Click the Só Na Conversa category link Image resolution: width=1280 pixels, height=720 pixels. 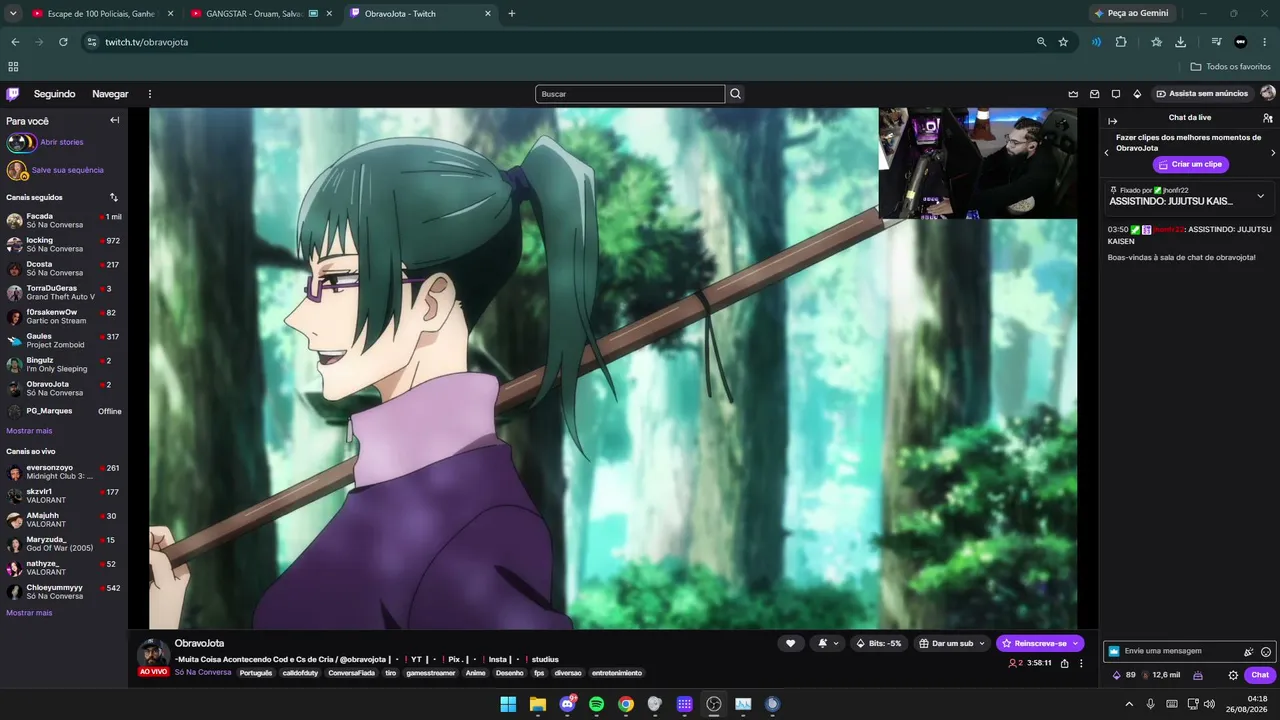point(203,673)
